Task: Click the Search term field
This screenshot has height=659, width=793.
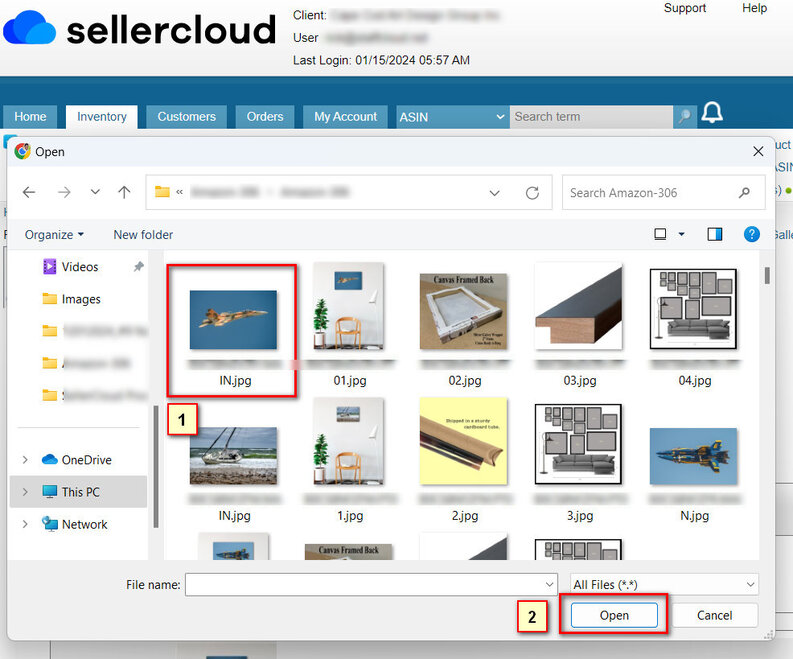Action: (x=591, y=117)
